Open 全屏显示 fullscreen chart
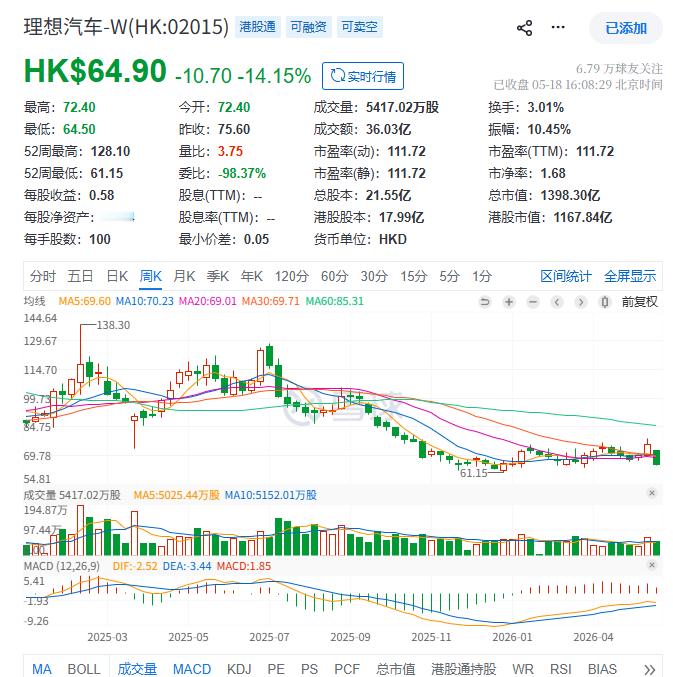Screen dimensions: 673x677 (x=630, y=276)
